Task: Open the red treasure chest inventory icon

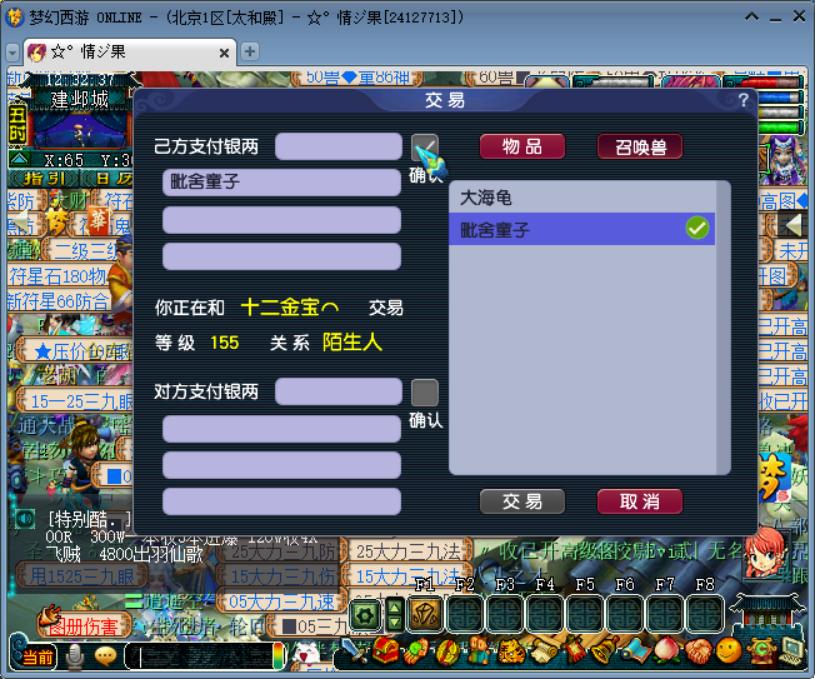Action: click(386, 650)
